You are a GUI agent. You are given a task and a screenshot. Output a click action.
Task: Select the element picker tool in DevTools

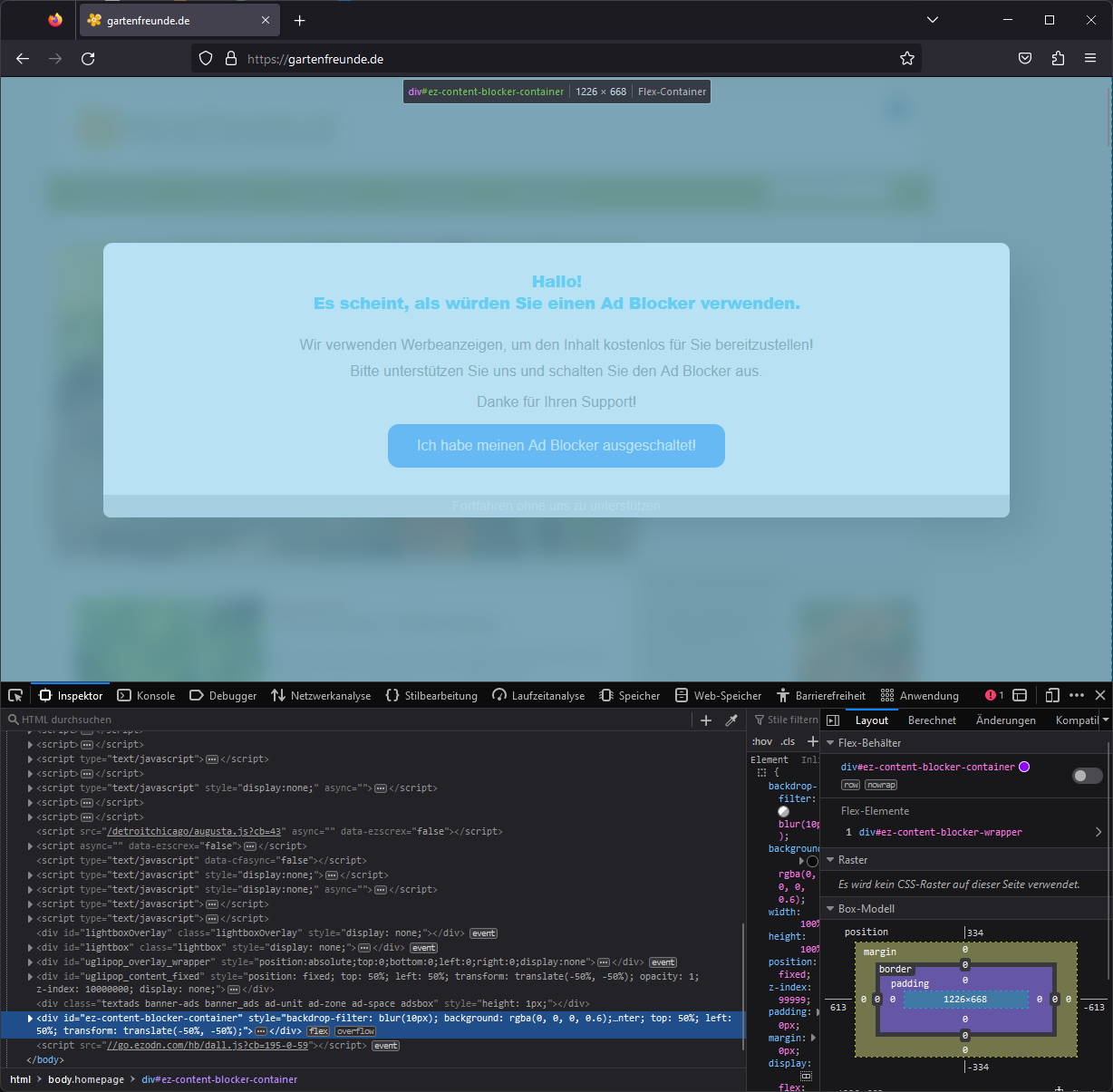tap(15, 695)
